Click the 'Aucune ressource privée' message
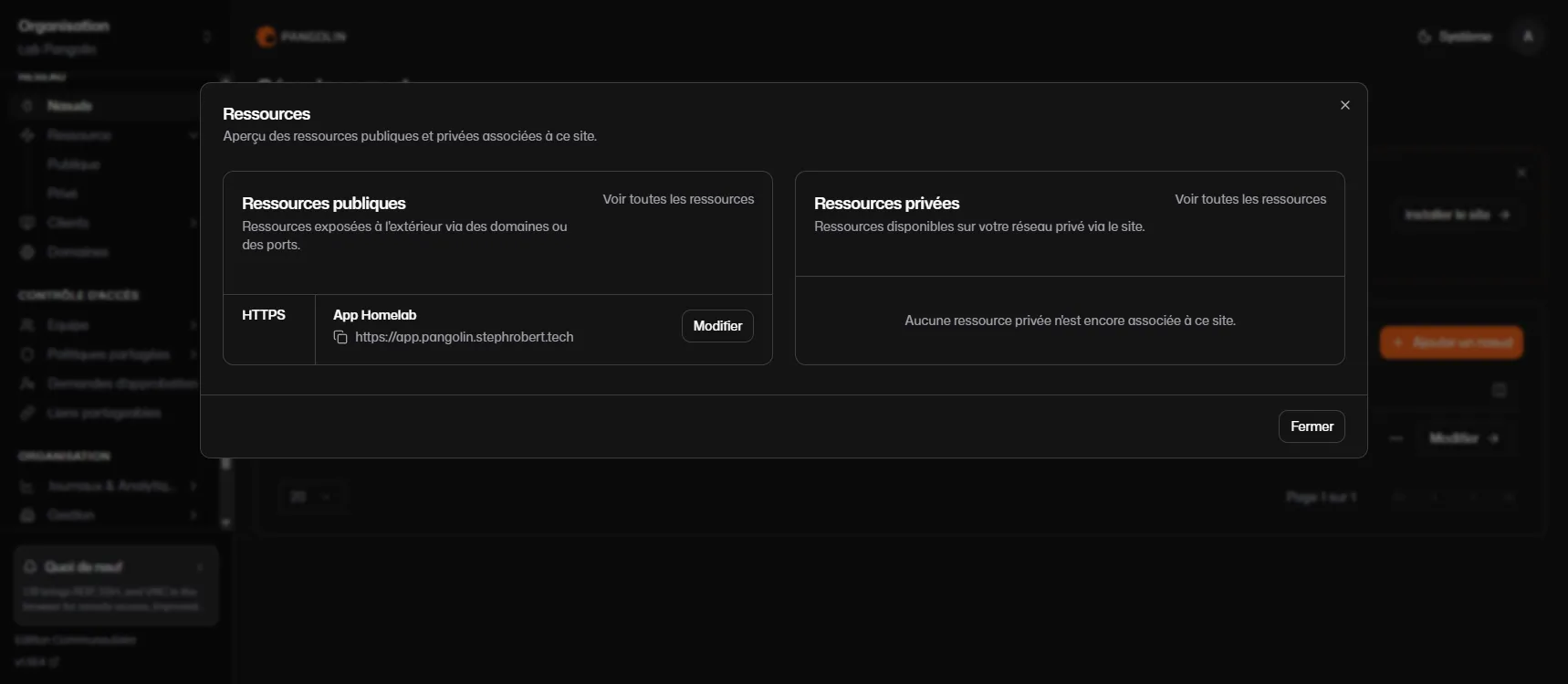Image resolution: width=1568 pixels, height=684 pixels. point(1070,321)
